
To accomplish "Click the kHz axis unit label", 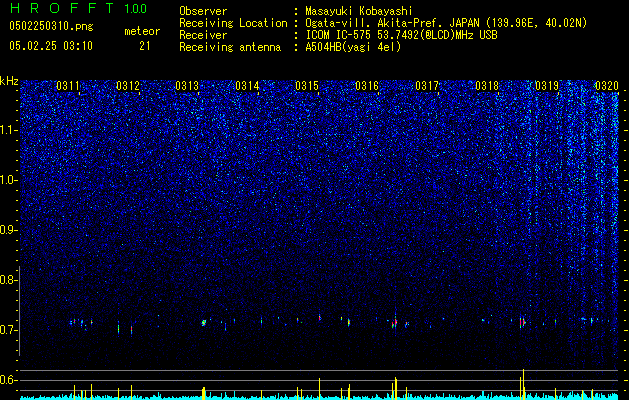I will click(x=9, y=81).
